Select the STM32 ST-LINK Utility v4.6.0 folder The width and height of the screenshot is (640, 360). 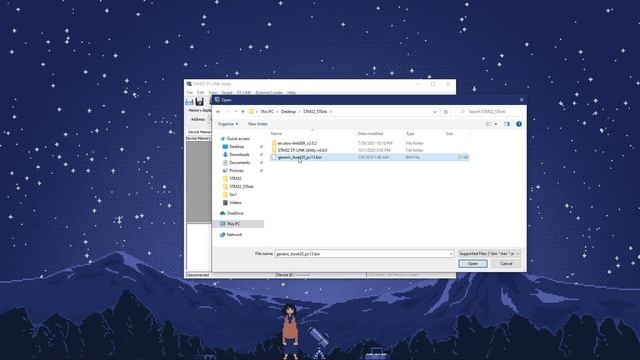point(302,150)
